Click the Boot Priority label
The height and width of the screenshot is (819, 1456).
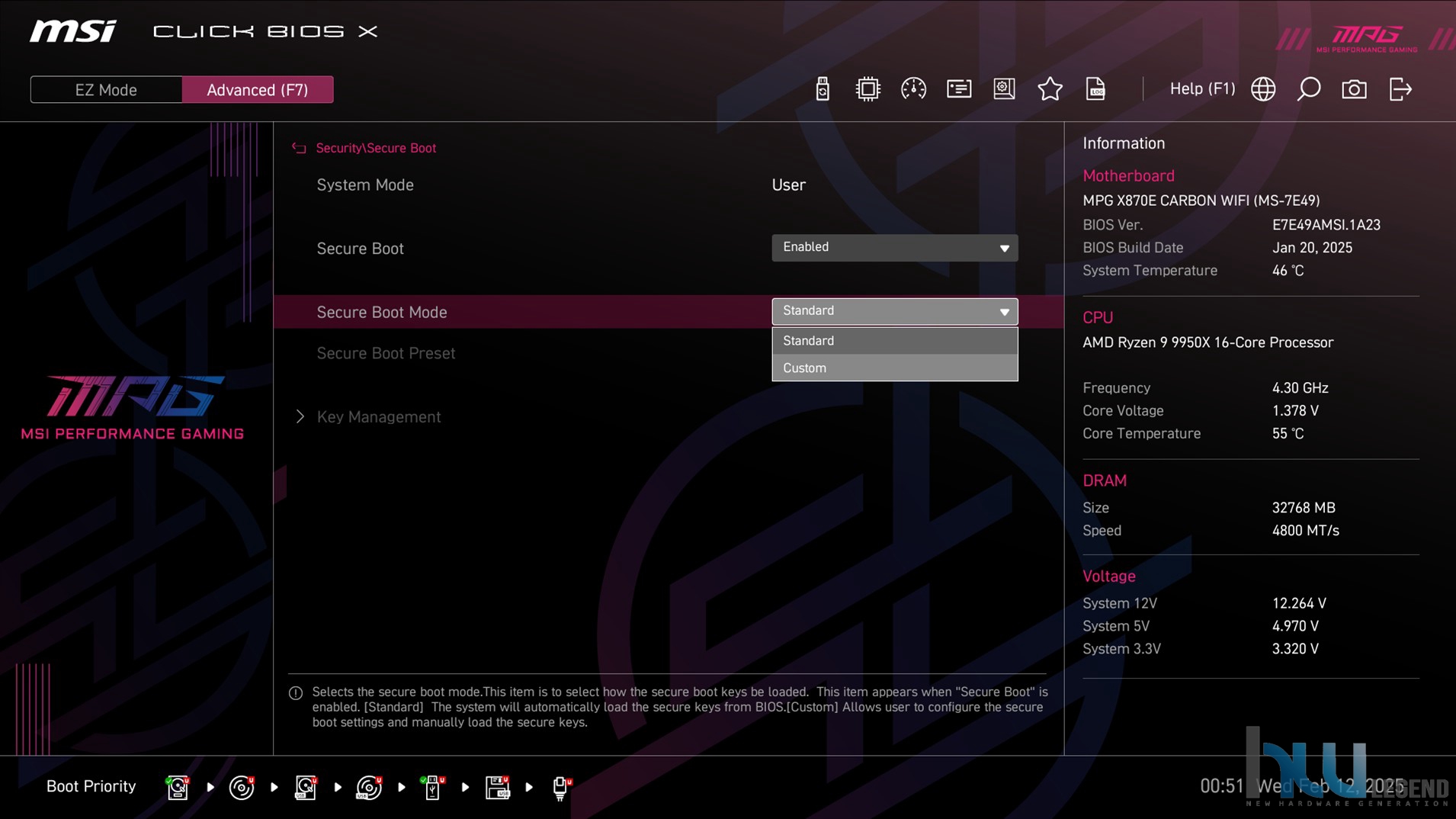[91, 786]
